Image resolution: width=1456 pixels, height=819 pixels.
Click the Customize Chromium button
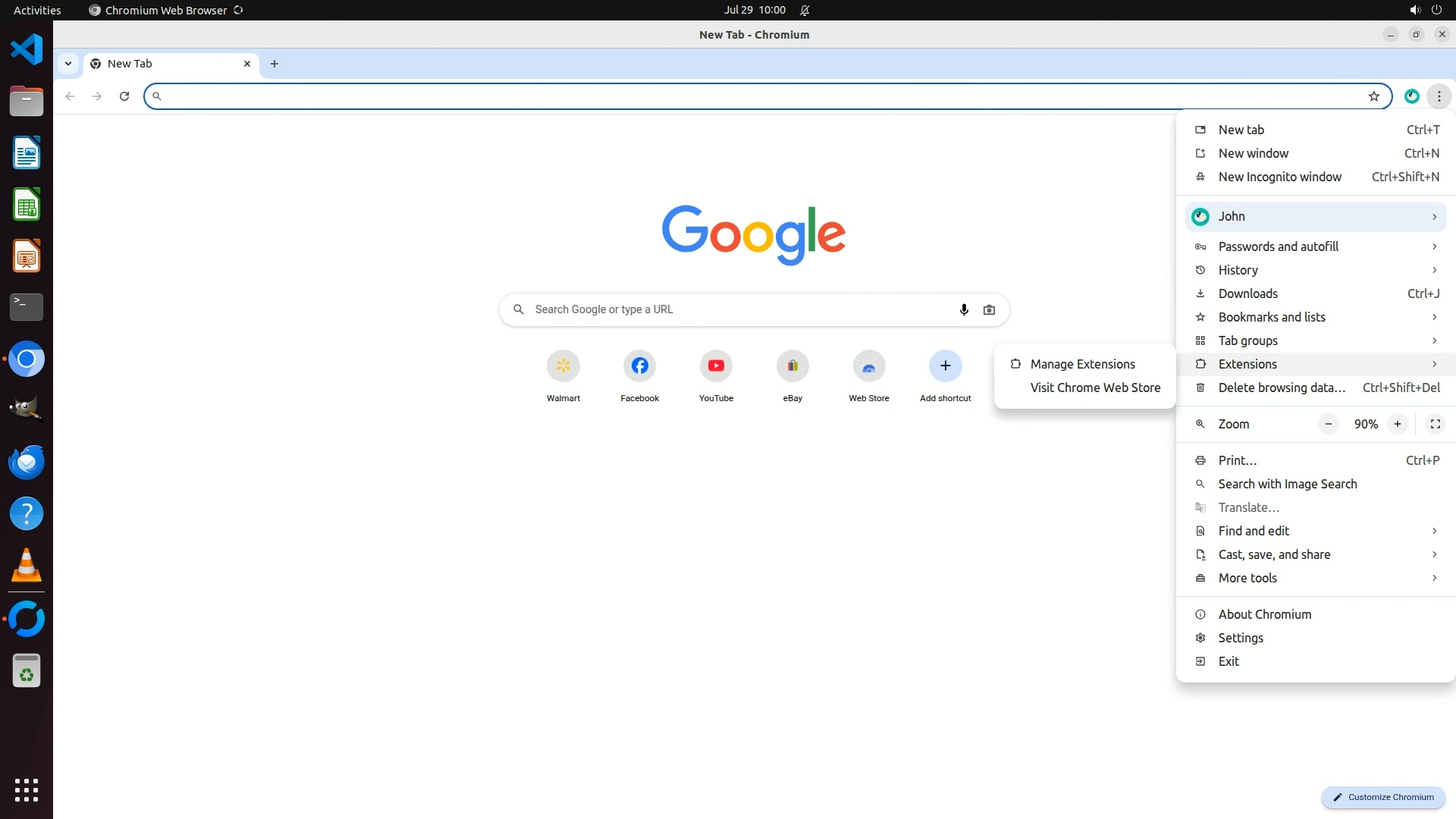click(1383, 797)
